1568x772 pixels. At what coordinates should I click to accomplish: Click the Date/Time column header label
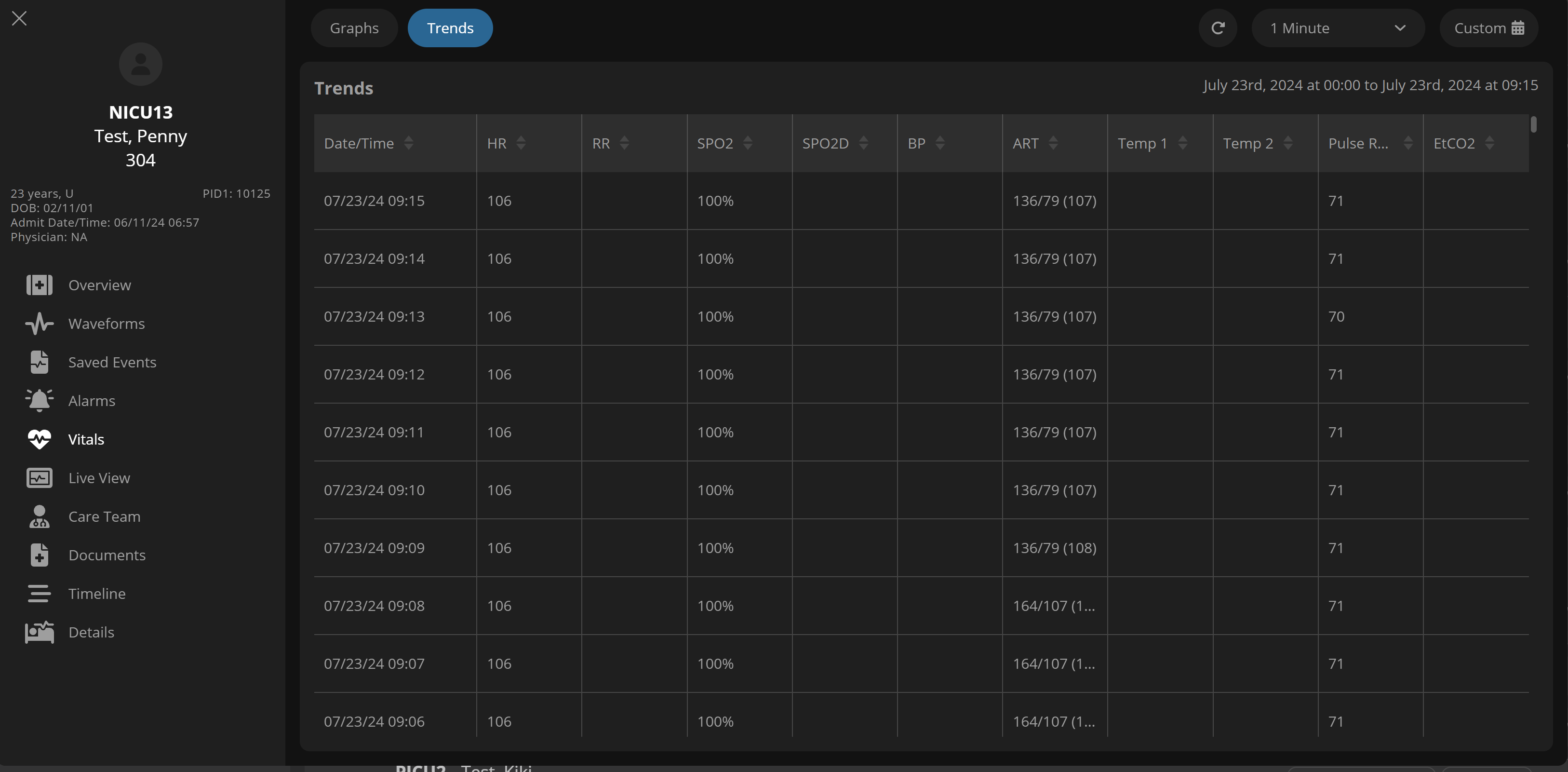click(x=359, y=143)
